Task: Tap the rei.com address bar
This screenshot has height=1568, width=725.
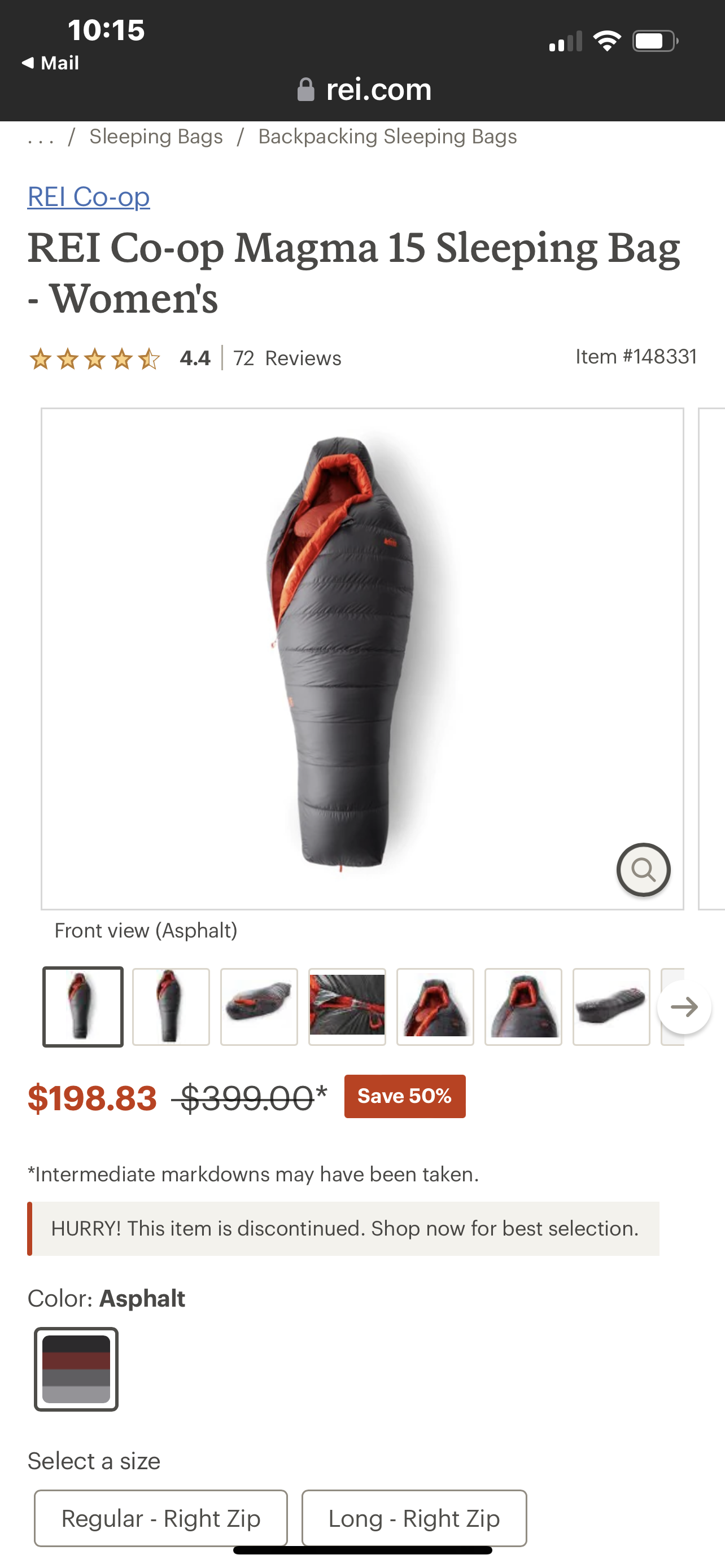Action: click(364, 90)
